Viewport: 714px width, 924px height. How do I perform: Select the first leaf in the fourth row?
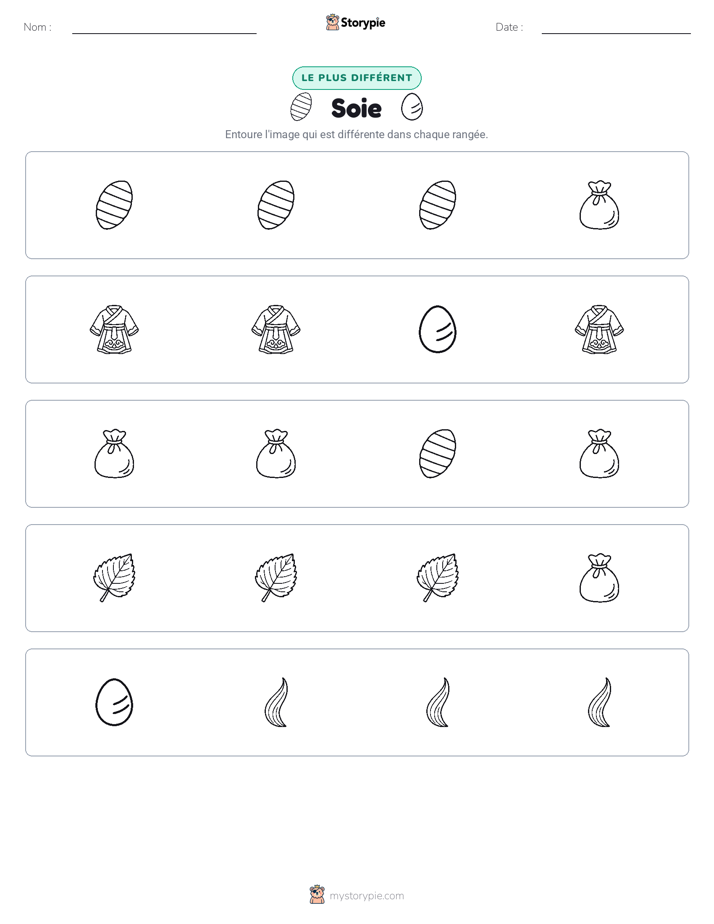(x=114, y=578)
